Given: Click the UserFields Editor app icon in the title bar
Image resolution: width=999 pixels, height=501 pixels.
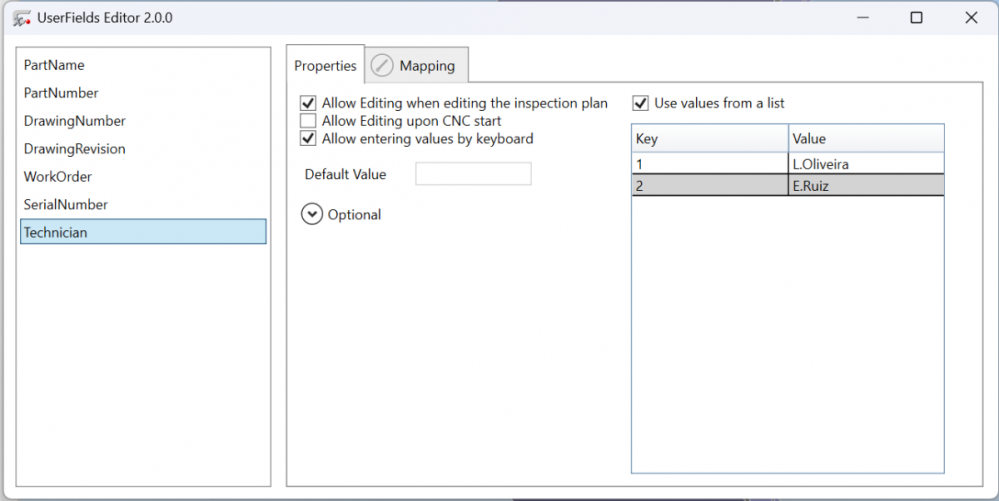Looking at the screenshot, I should tap(22, 18).
